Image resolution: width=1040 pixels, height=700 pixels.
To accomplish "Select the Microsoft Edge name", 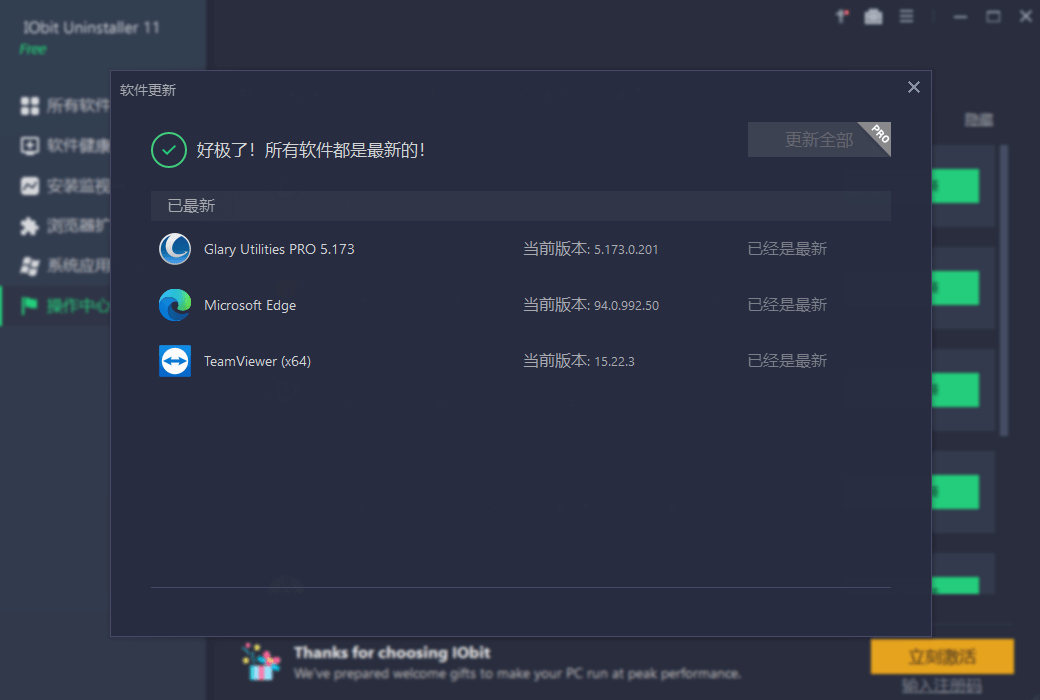I will tap(250, 305).
